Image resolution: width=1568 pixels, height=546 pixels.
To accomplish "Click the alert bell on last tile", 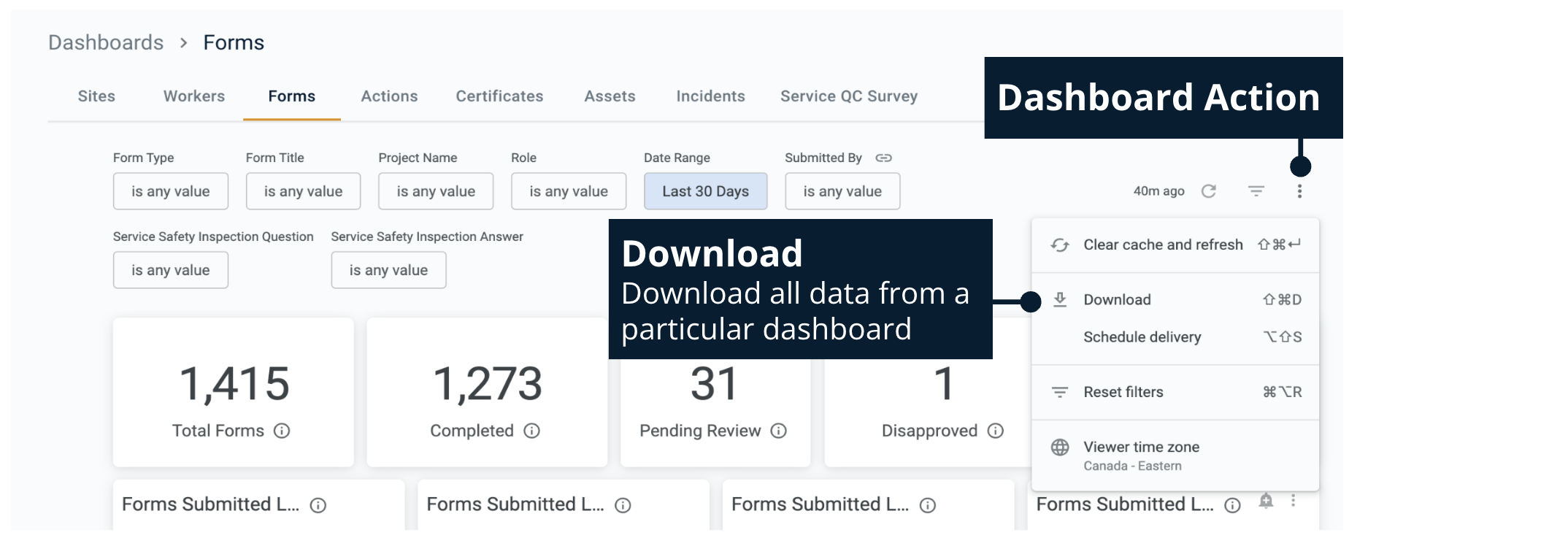I will (1266, 501).
